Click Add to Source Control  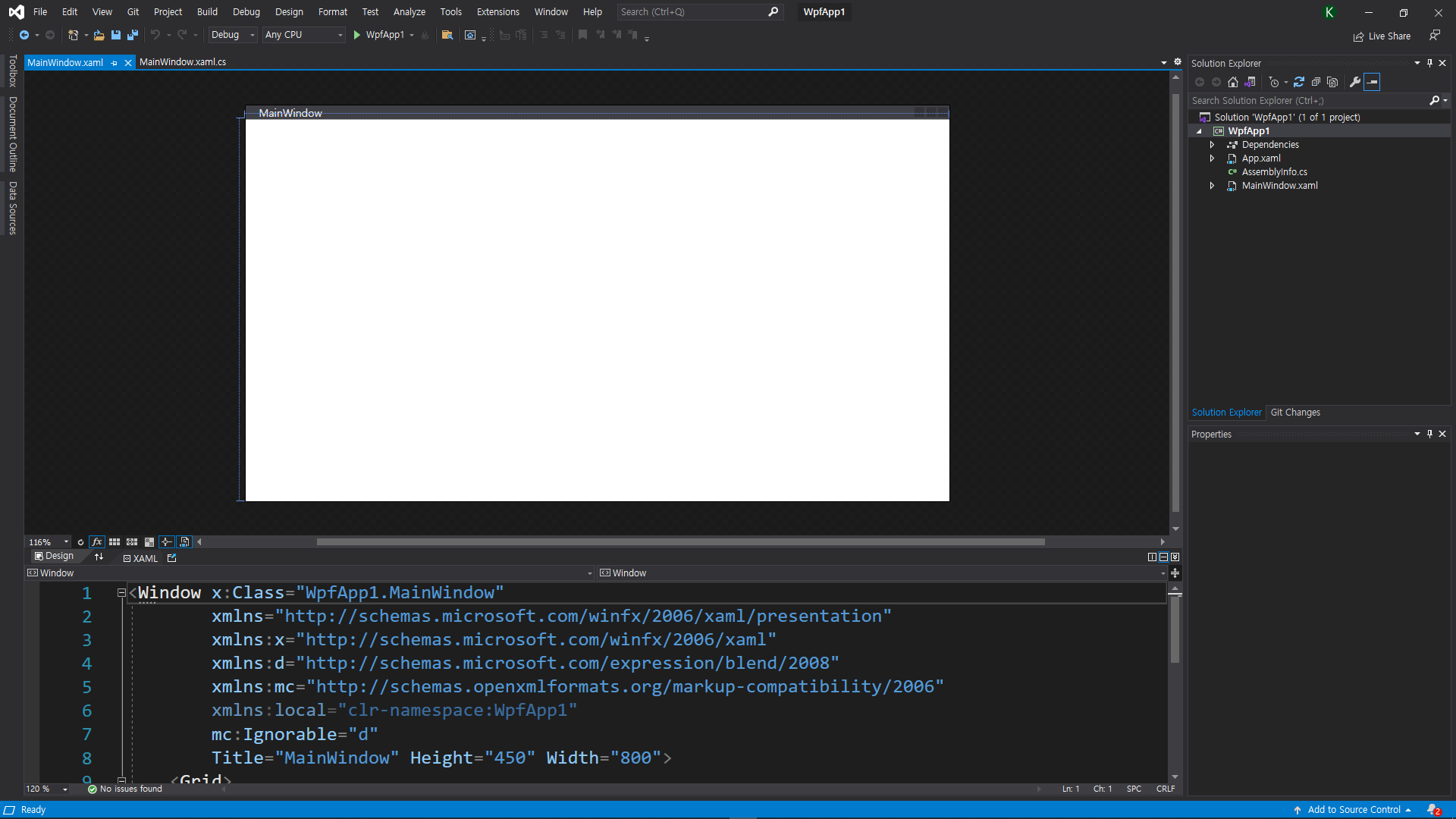tap(1354, 810)
